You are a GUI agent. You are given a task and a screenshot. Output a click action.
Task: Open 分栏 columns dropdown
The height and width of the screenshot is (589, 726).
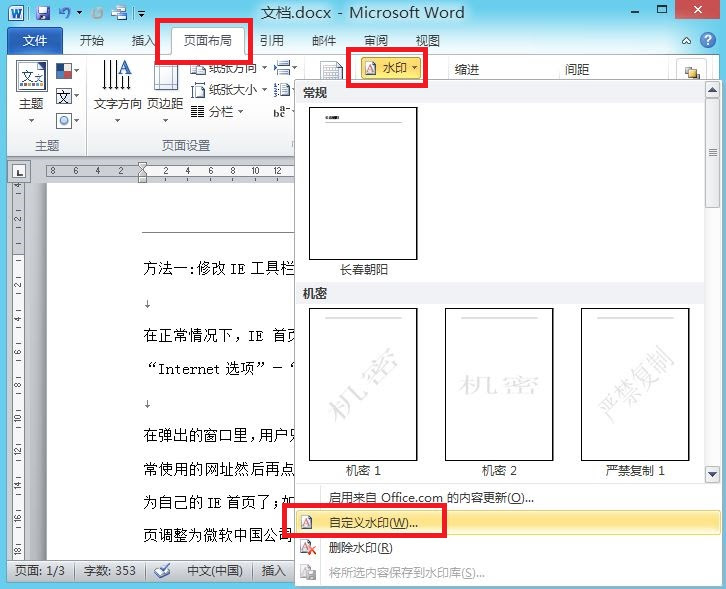[x=217, y=112]
